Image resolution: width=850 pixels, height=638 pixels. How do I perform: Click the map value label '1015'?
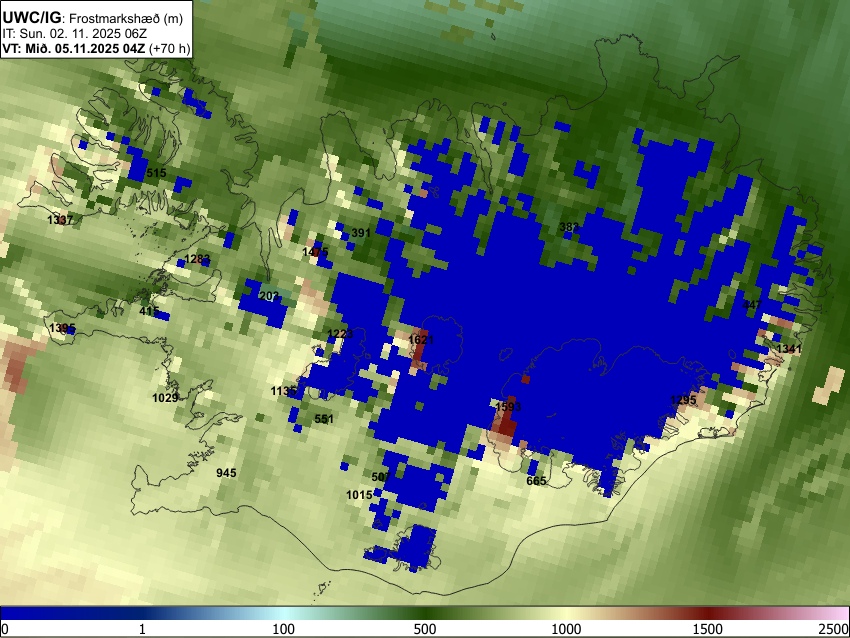(359, 494)
